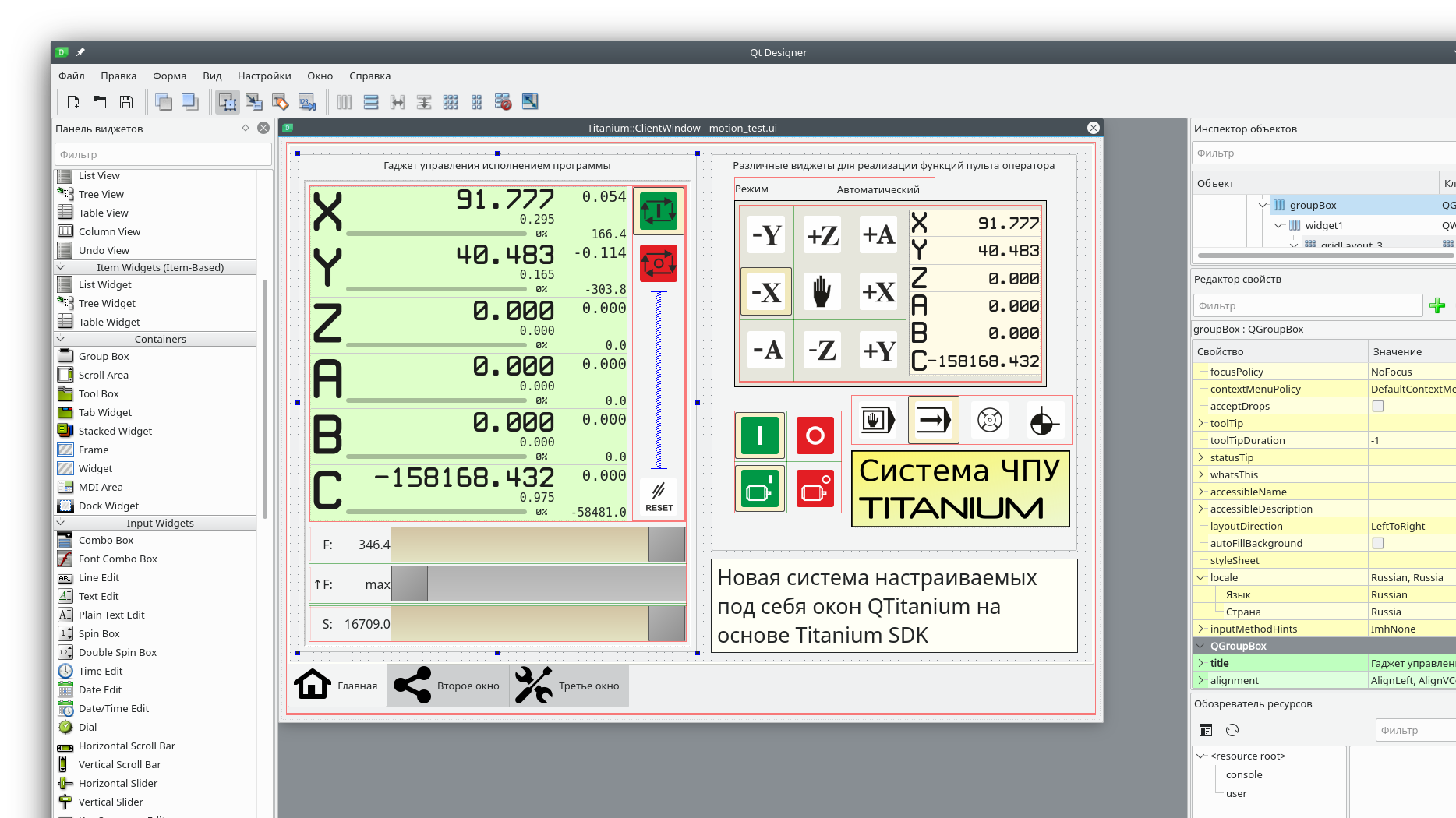Switch to Edit Buddies mode
This screenshot has height=818, width=1456.
tap(281, 102)
